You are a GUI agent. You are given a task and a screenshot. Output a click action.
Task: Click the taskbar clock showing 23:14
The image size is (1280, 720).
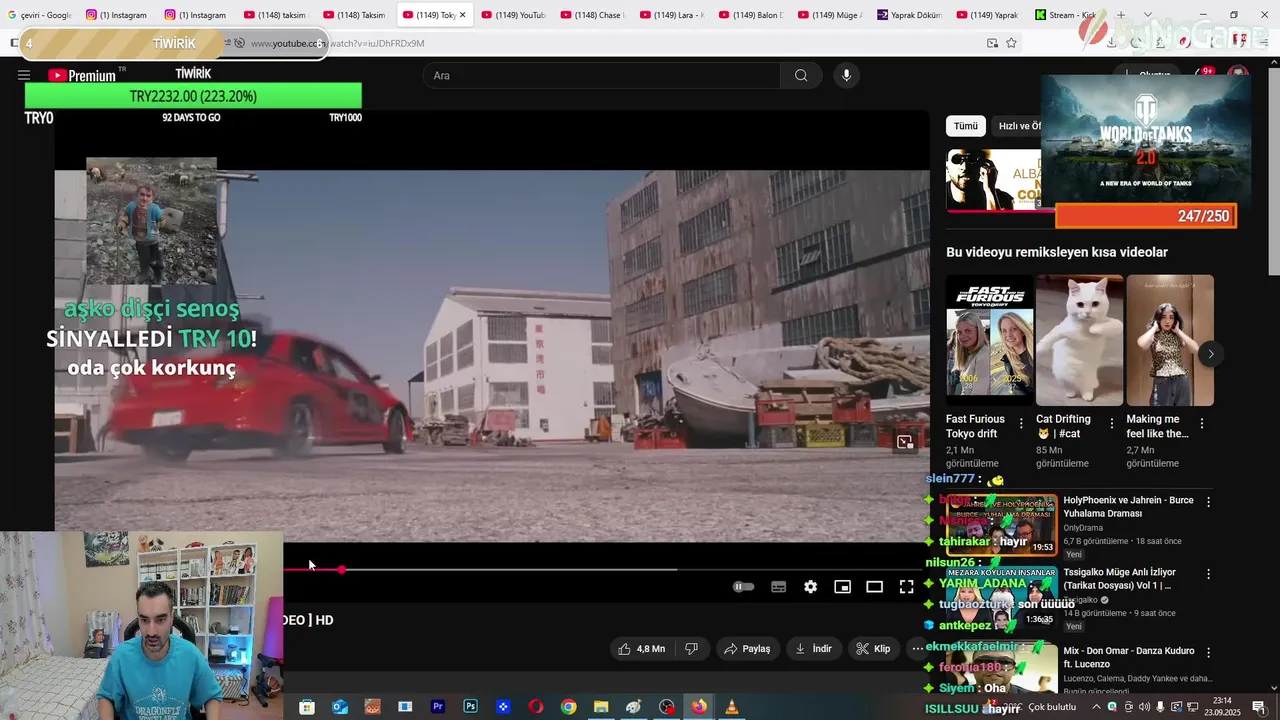[1222, 707]
